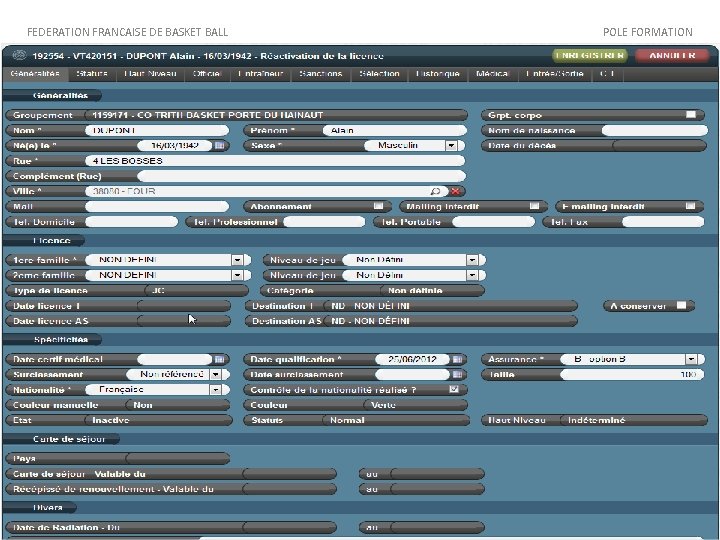This screenshot has height=540, width=720.
Task: Enable the Abonnement checkbox
Action: pos(378,206)
